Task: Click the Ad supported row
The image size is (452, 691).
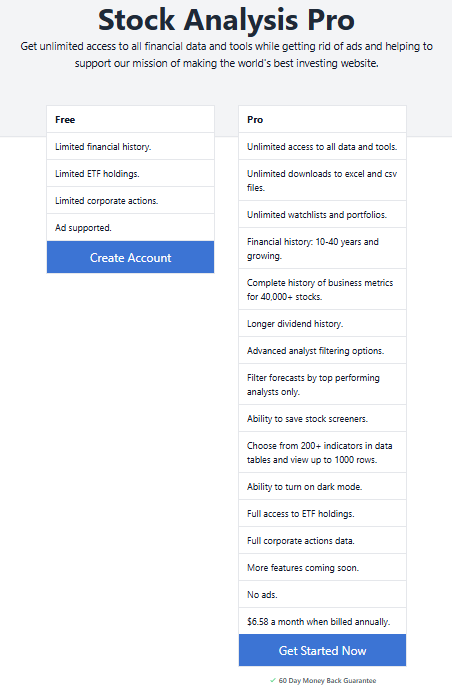Action: coord(130,227)
